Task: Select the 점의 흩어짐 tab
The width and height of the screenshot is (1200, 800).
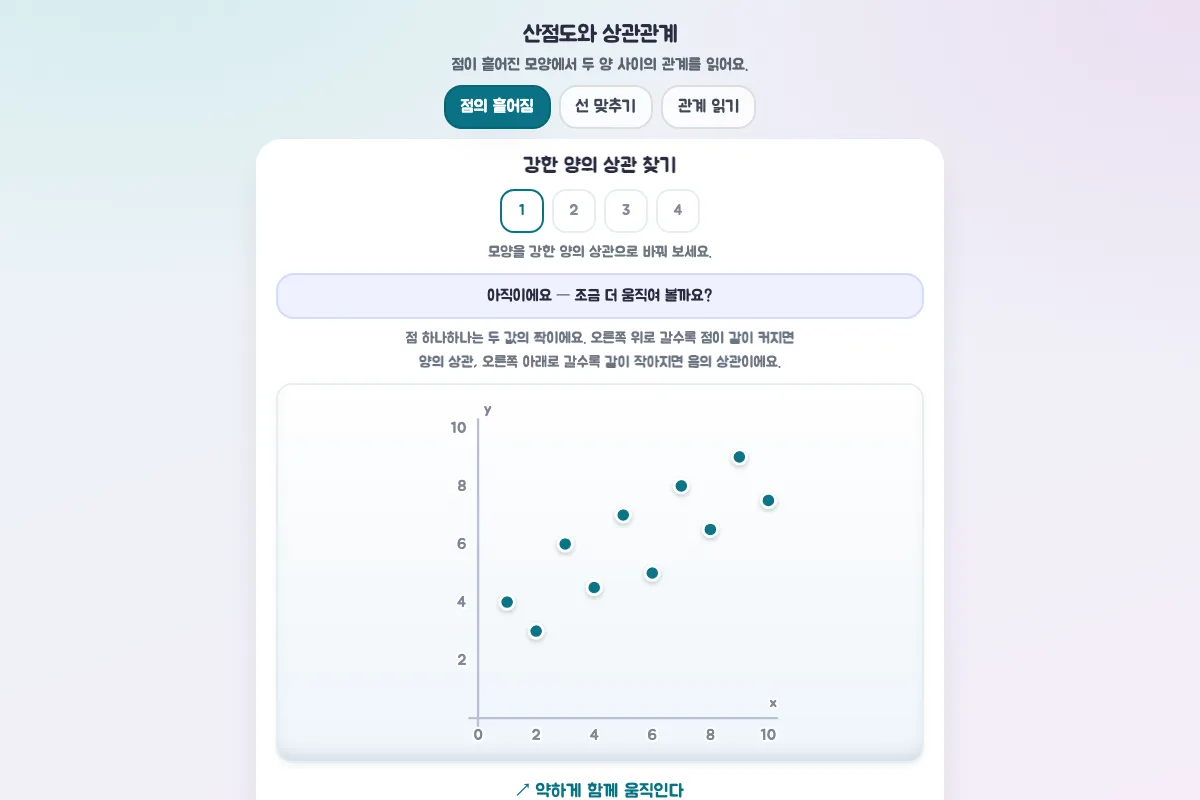Action: pyautogui.click(x=497, y=107)
